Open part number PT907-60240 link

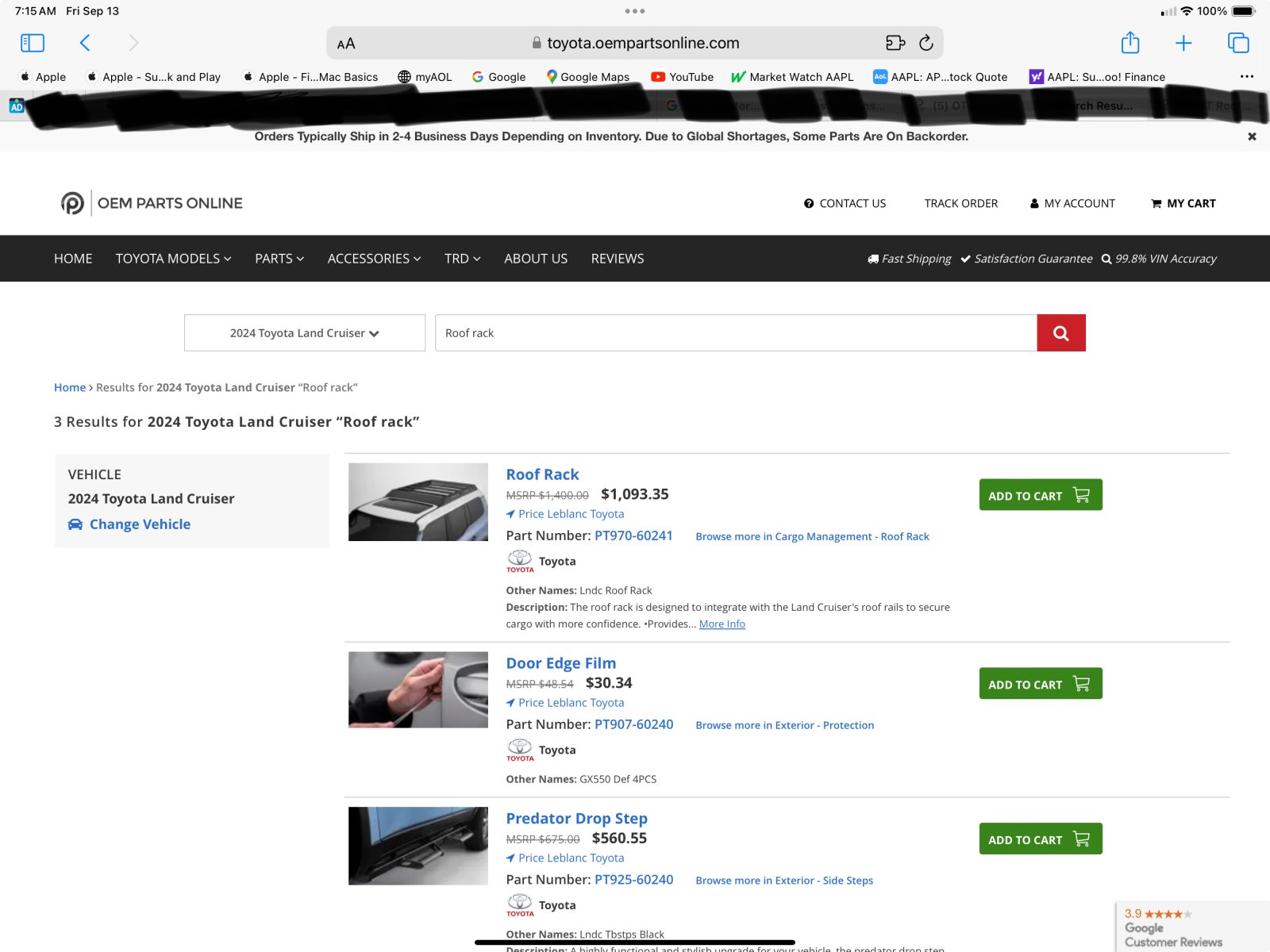pos(633,724)
